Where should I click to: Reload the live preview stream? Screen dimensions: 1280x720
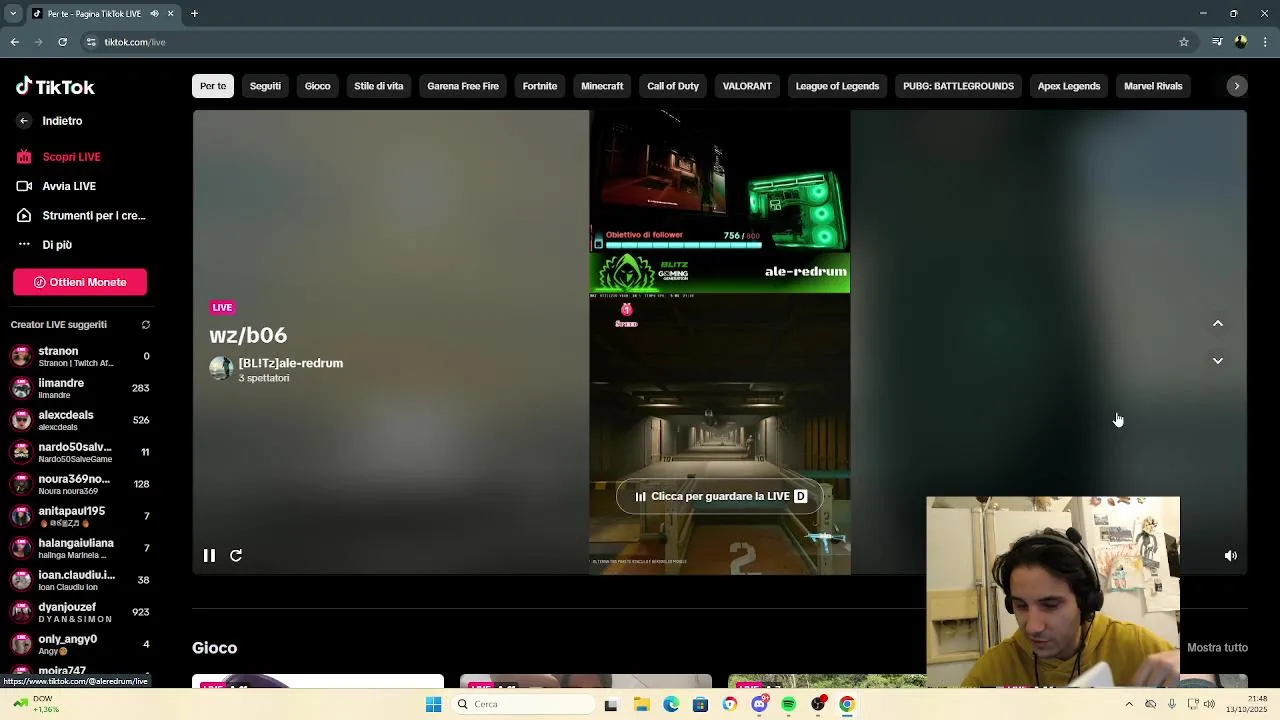(236, 556)
